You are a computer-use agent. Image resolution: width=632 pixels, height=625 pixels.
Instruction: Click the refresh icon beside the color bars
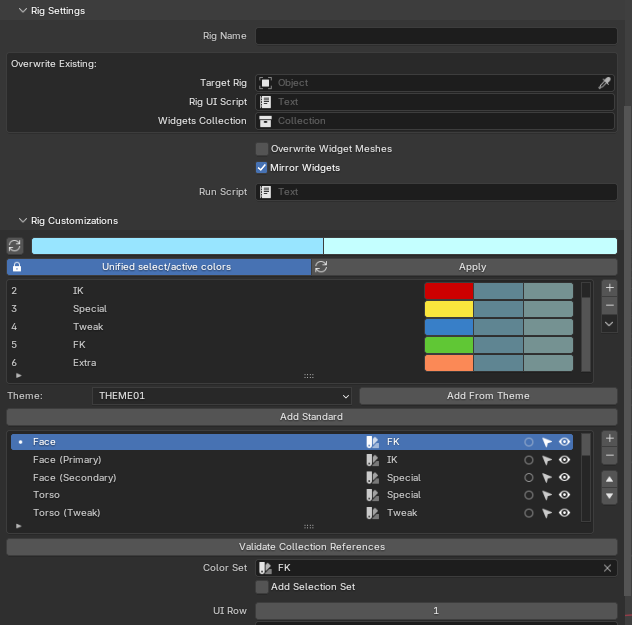(x=15, y=246)
